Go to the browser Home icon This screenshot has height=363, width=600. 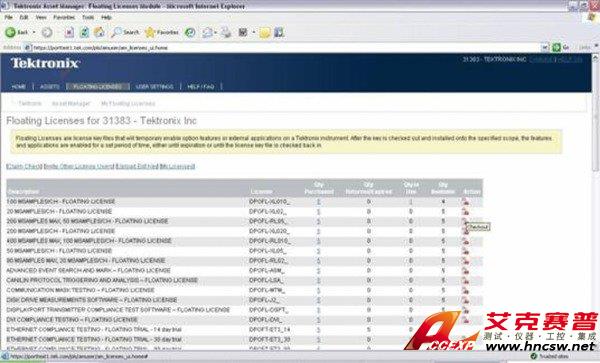(99, 33)
